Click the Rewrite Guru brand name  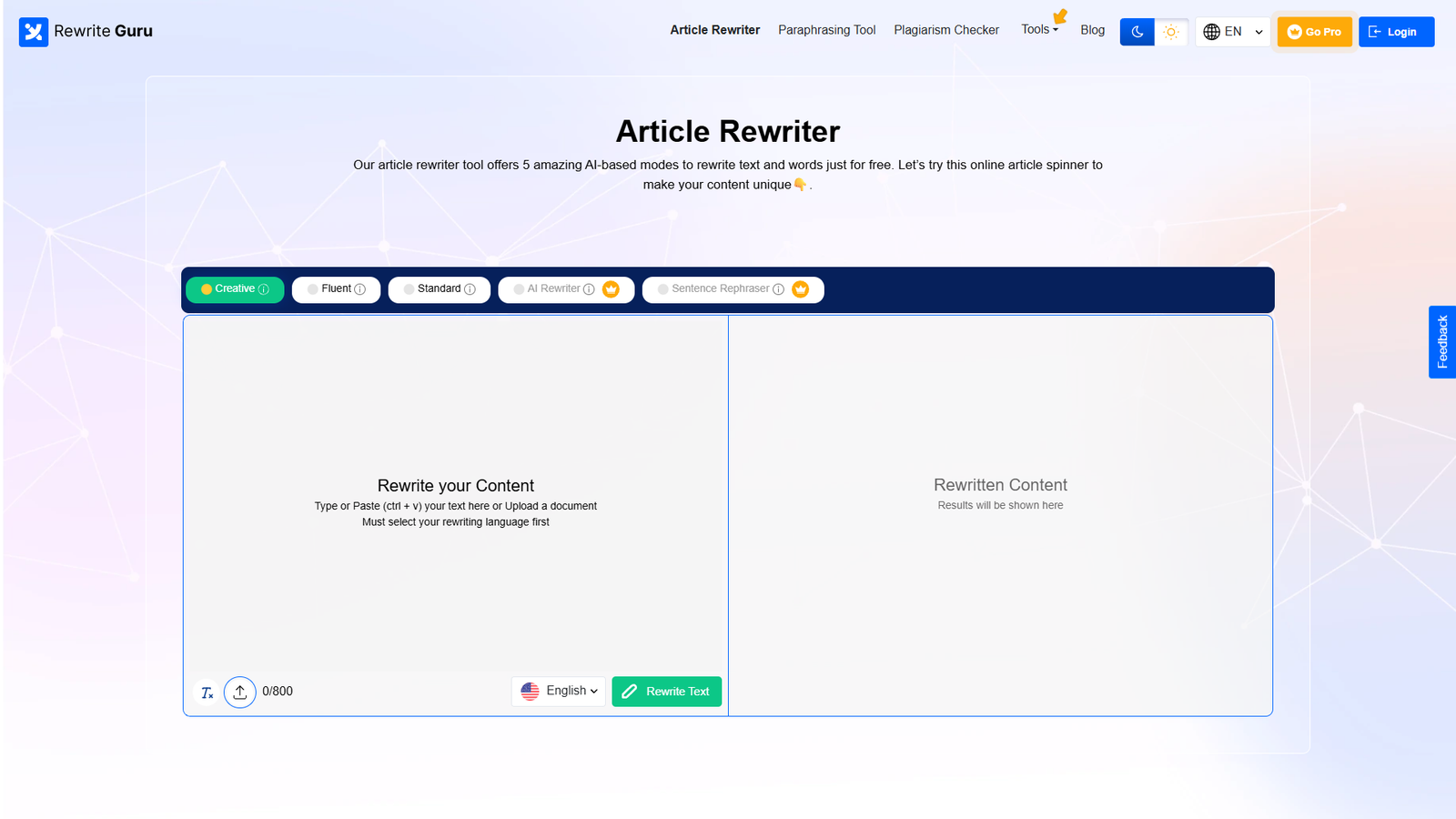click(104, 31)
